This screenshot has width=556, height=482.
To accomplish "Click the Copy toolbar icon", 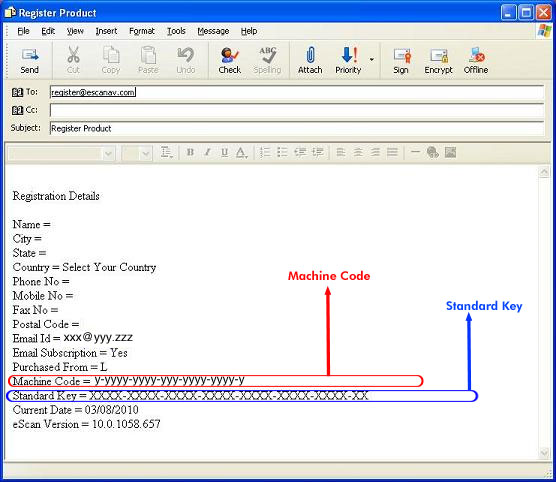I will [x=111, y=60].
